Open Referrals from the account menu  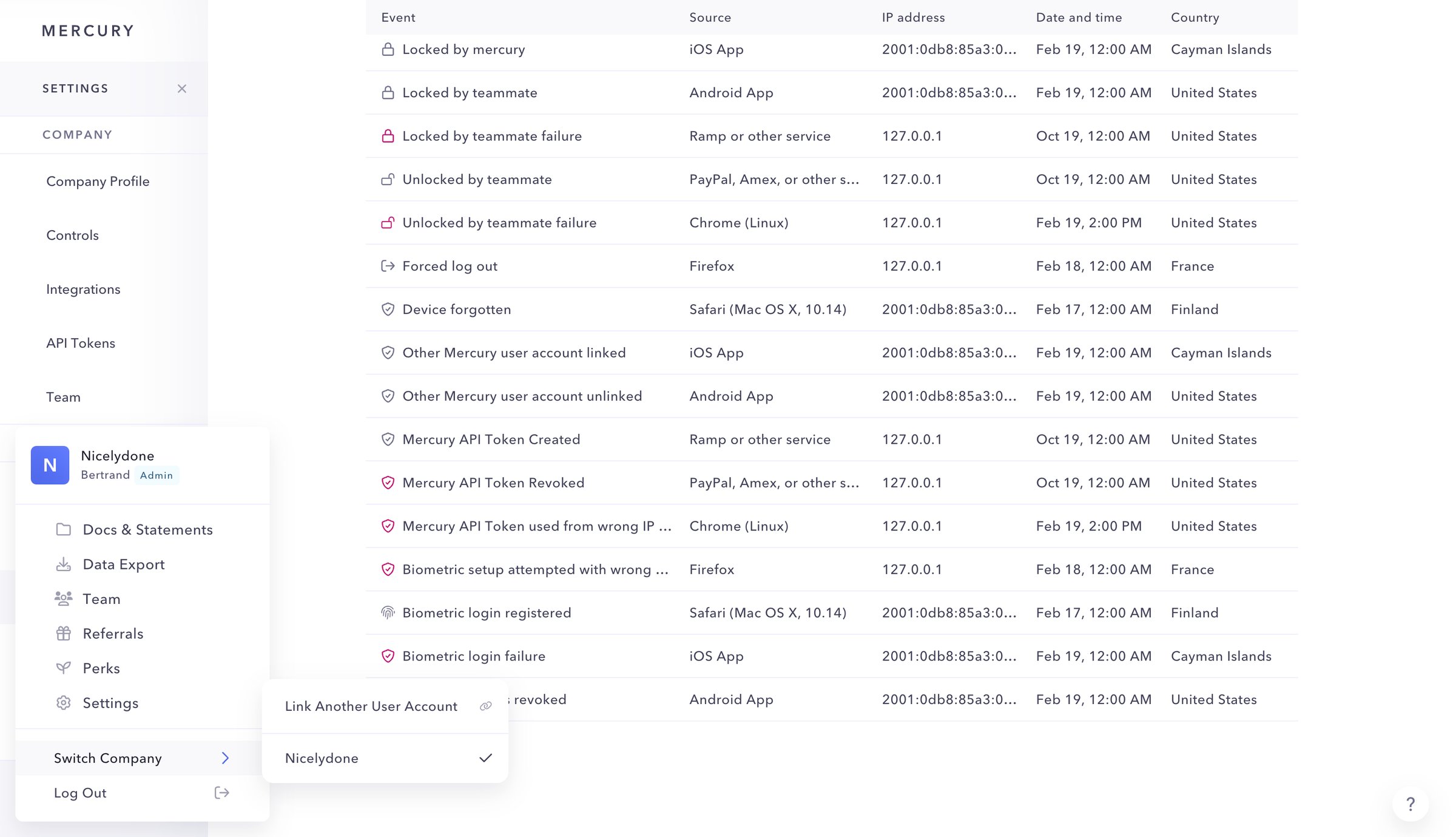point(113,633)
